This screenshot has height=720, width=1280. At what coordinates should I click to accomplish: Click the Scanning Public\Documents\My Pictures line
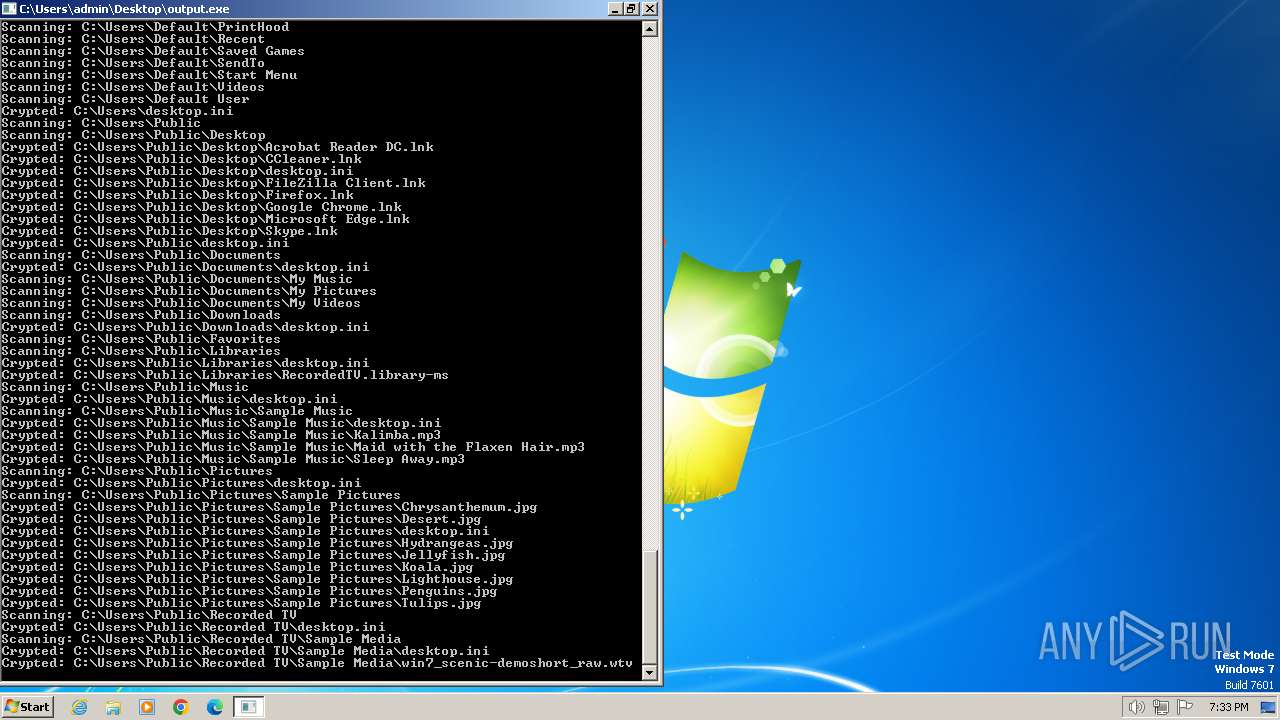(x=189, y=291)
